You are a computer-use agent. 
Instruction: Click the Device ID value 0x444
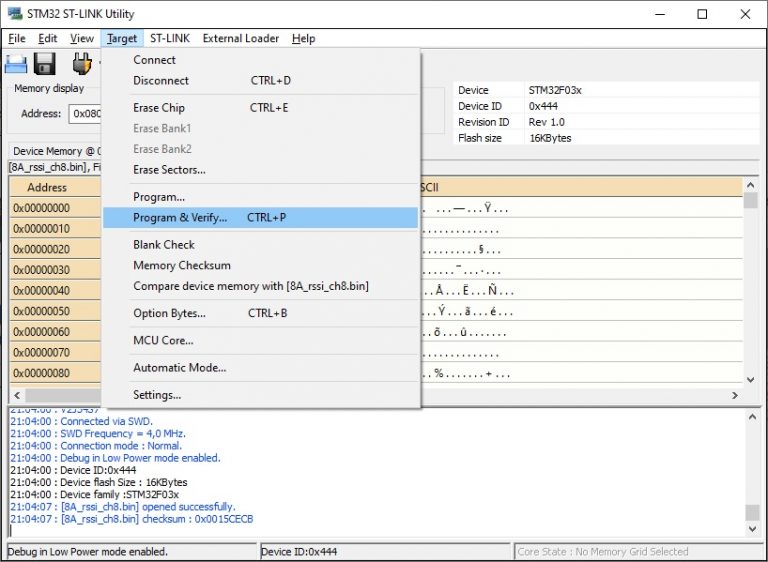(543, 106)
